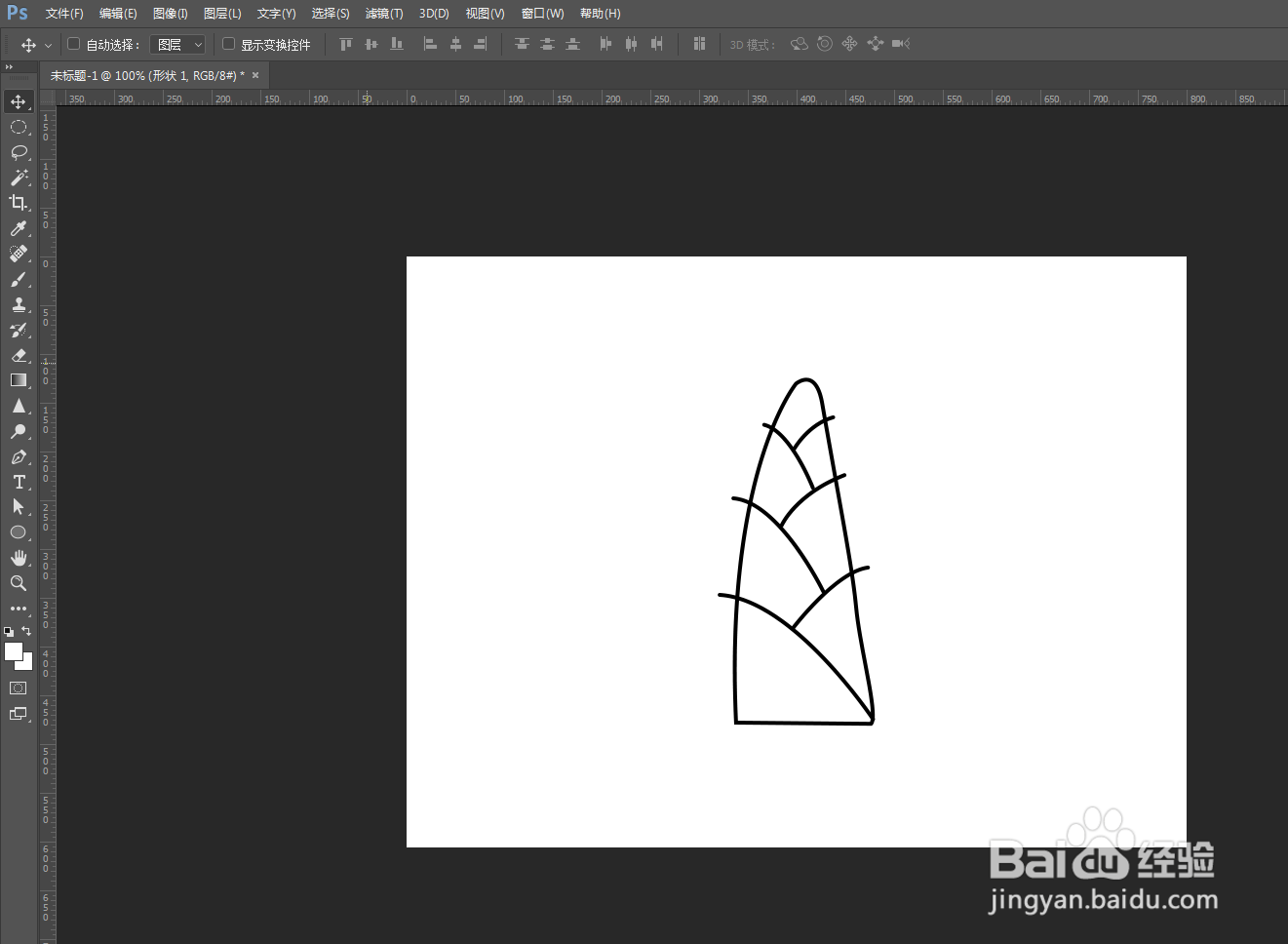
Task: Select the Lasso tool
Action: click(x=19, y=153)
